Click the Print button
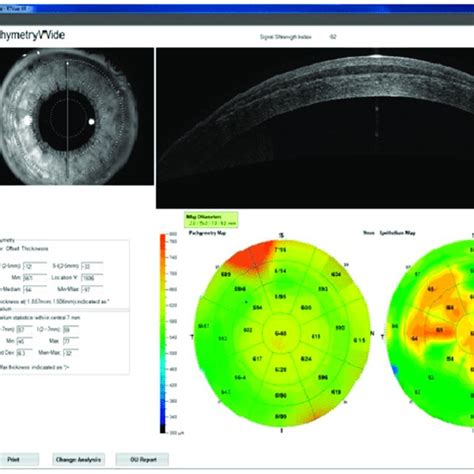 click(x=19, y=459)
